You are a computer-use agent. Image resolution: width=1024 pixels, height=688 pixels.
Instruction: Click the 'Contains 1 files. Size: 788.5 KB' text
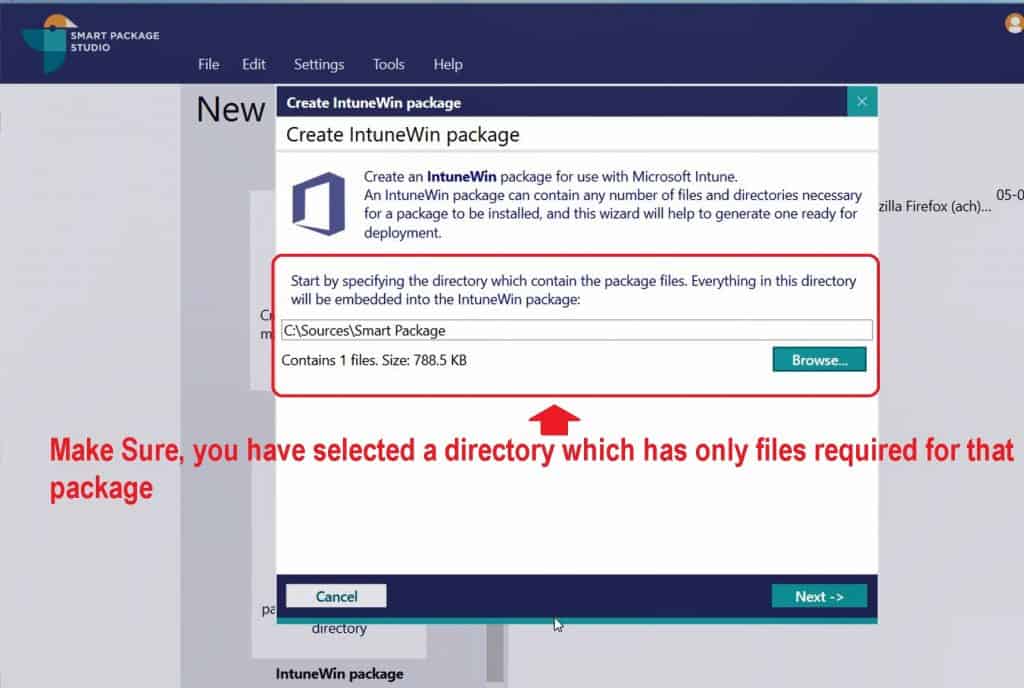coord(374,360)
